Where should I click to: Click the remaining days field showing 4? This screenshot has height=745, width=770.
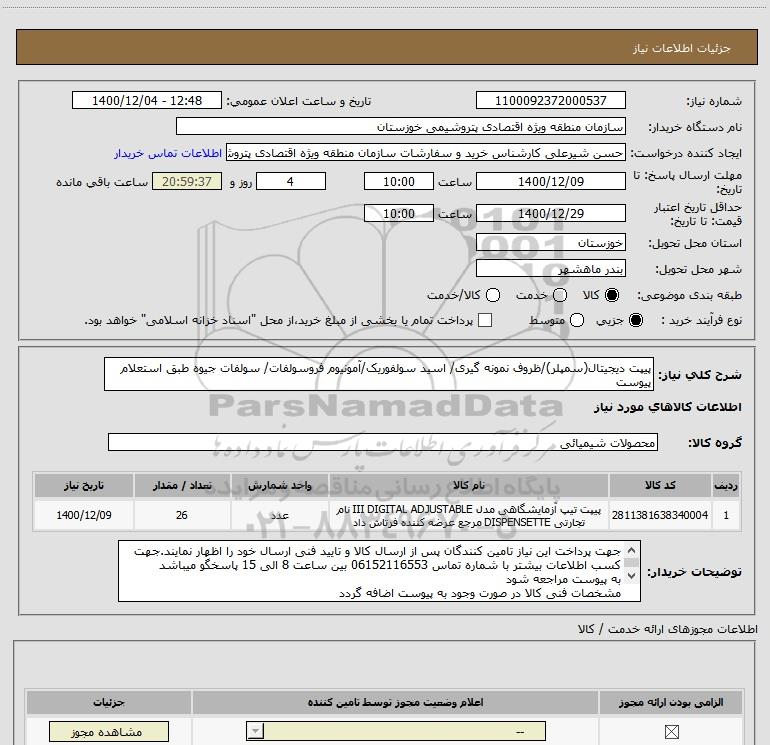[x=291, y=181]
